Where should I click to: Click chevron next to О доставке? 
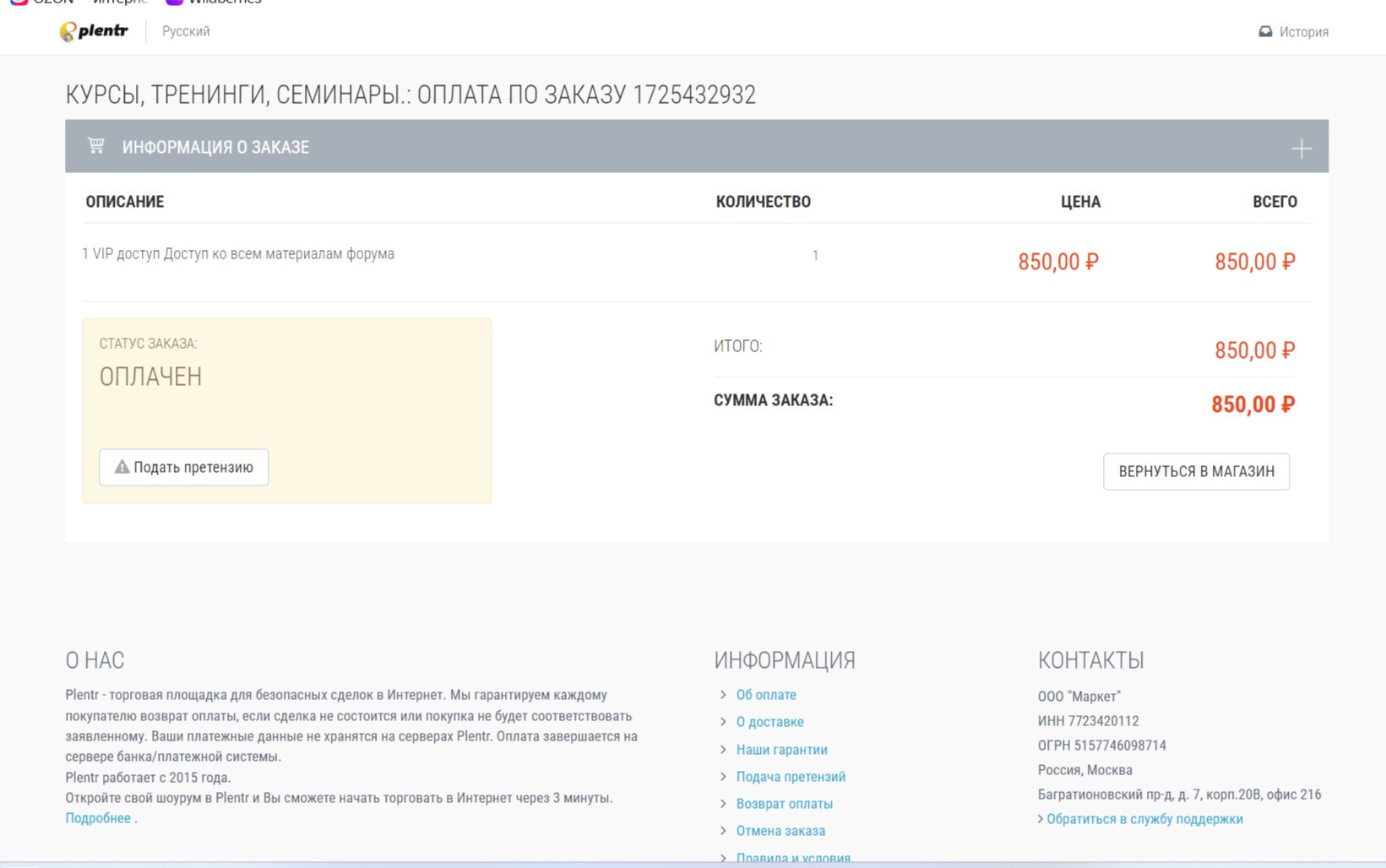pyautogui.click(x=723, y=722)
